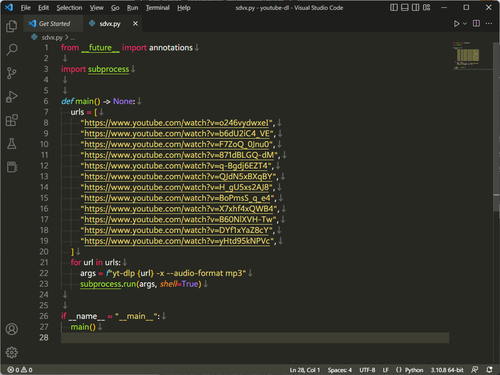The width and height of the screenshot is (500, 375).
Task: Open the B60NlXVH-Tw YouTube link
Action: [x=178, y=219]
